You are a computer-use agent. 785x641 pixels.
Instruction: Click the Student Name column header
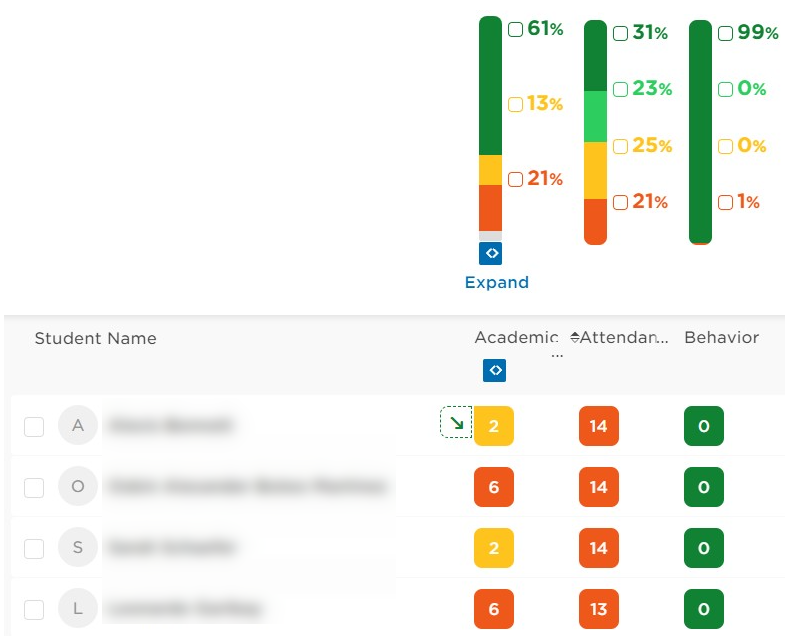pyautogui.click(x=96, y=339)
